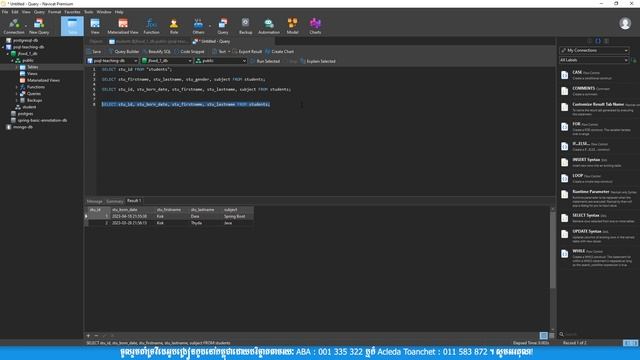640x360 pixels.
Task: Toggle the code snippet pane icon
Action: pyautogui.click(x=598, y=41)
